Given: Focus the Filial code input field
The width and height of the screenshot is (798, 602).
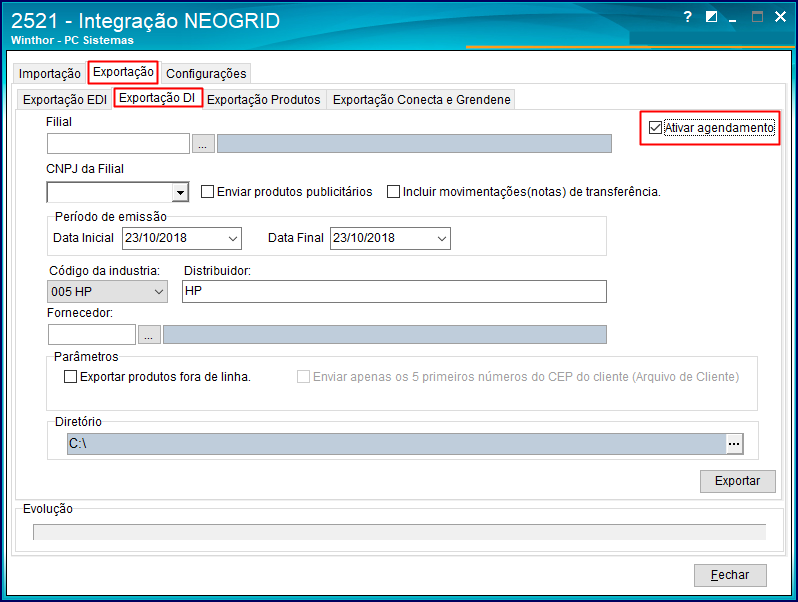Looking at the screenshot, I should coord(118,144).
